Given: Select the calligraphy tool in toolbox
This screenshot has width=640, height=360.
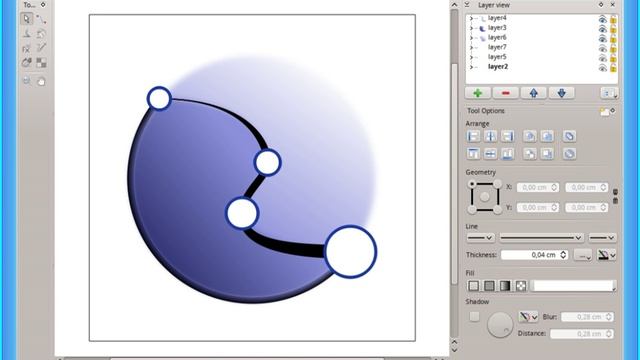Looking at the screenshot, I should click(27, 34).
